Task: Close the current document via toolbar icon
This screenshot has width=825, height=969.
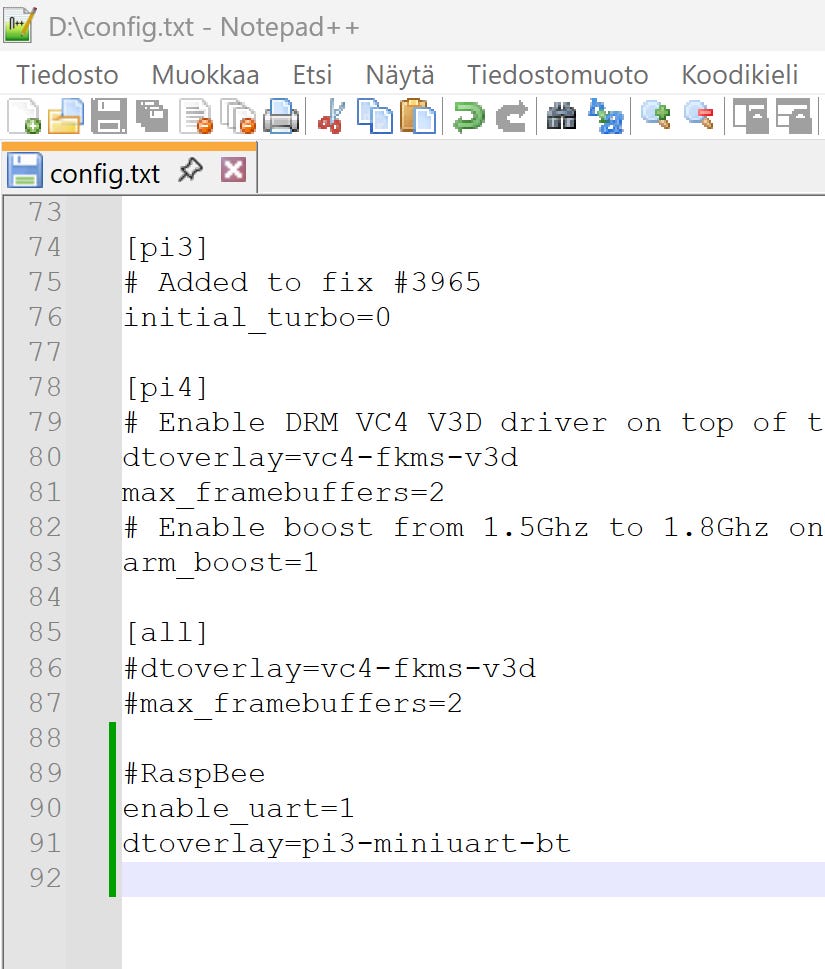Action: [196, 116]
